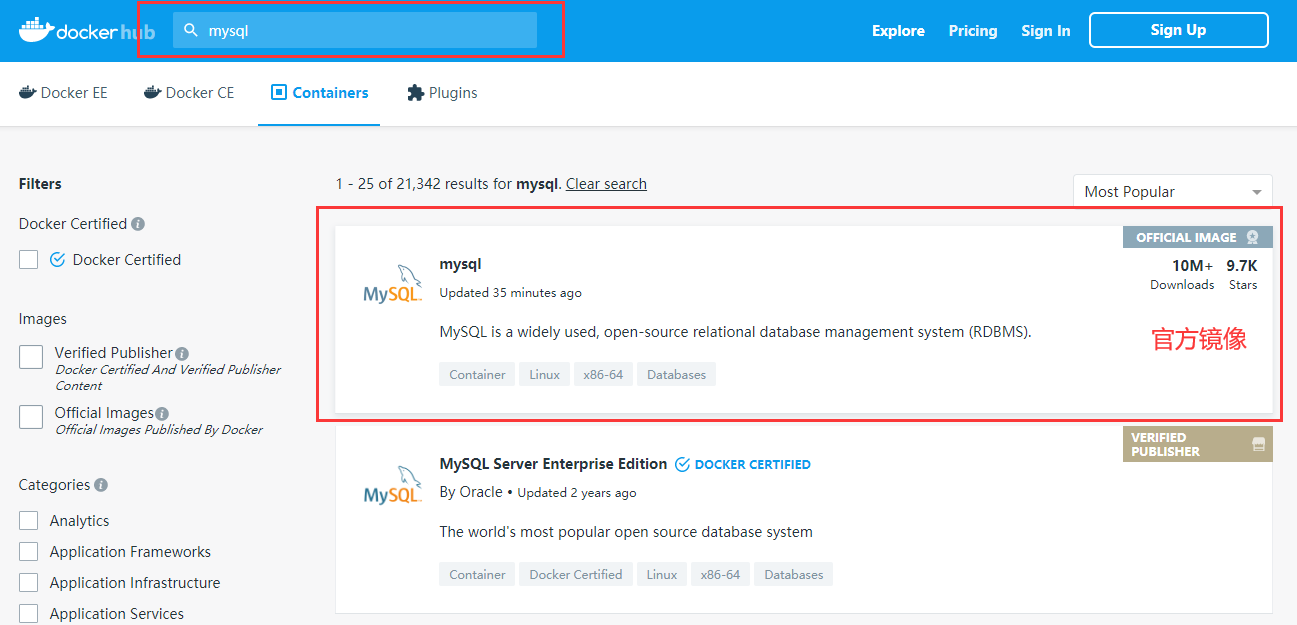Click the VERIFIED PUBLISHER badge label
Viewport: 1297px width, 625px height.
tap(1166, 444)
